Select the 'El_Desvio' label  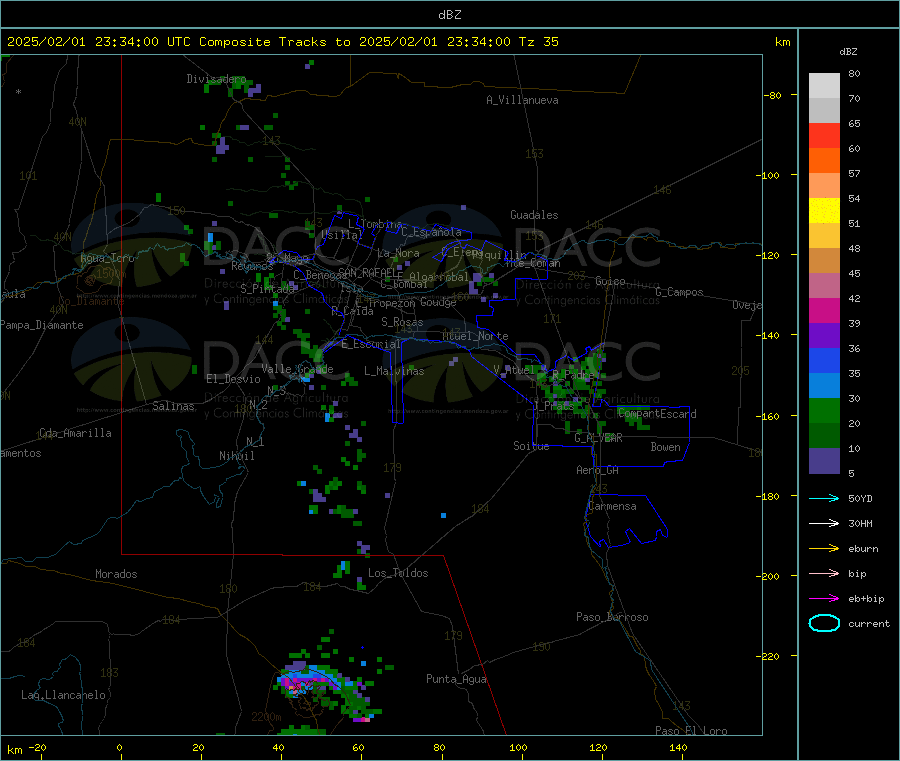click(234, 379)
